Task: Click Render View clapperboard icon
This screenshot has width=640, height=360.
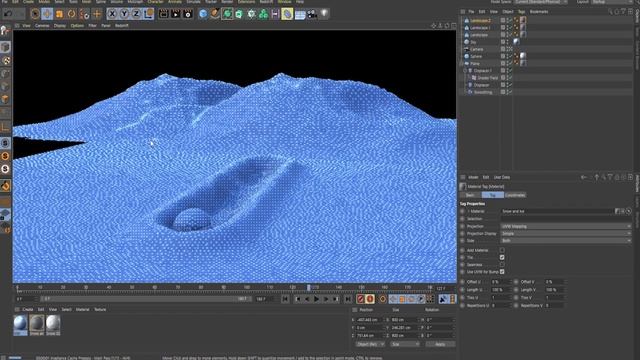Action: pyautogui.click(x=163, y=14)
